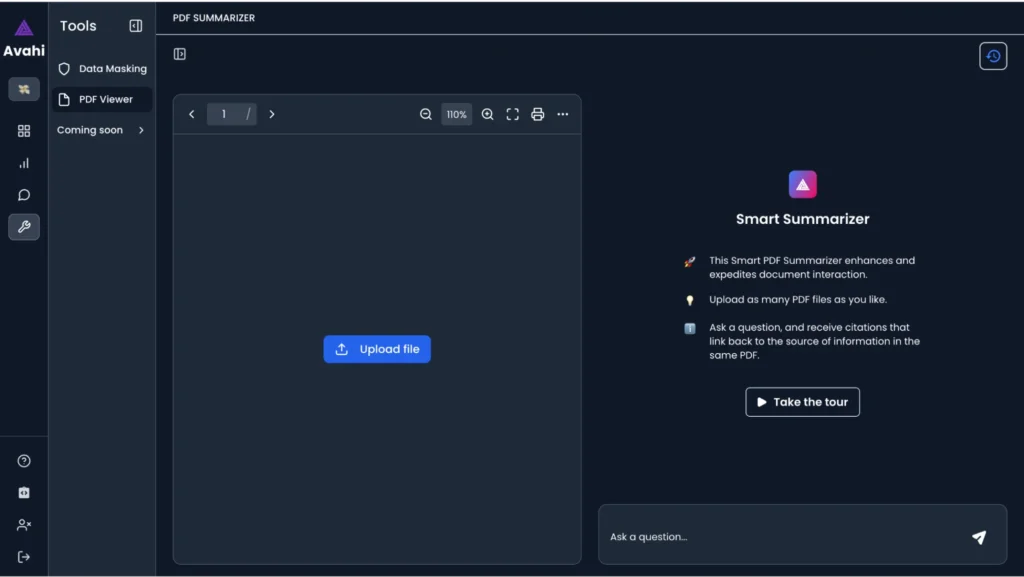Open the analytics bar chart icon
1024x577 pixels.
tap(24, 163)
